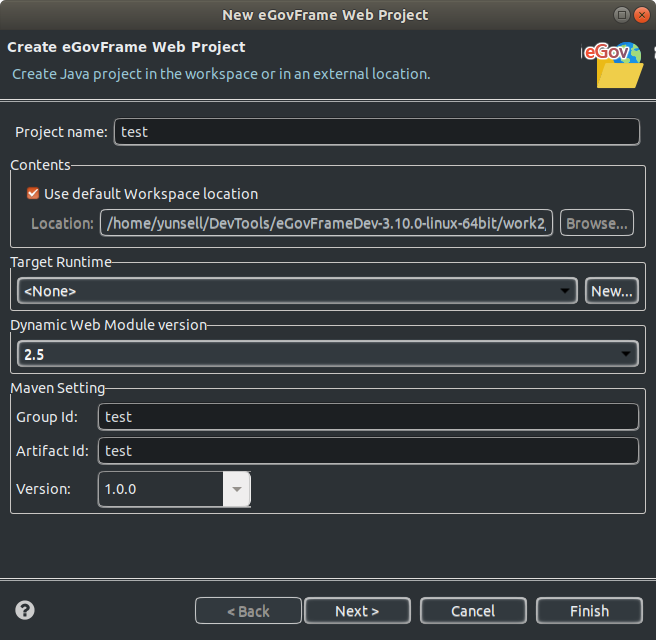Viewport: 656px width, 640px height.
Task: Click the Location path field
Action: tap(326, 223)
